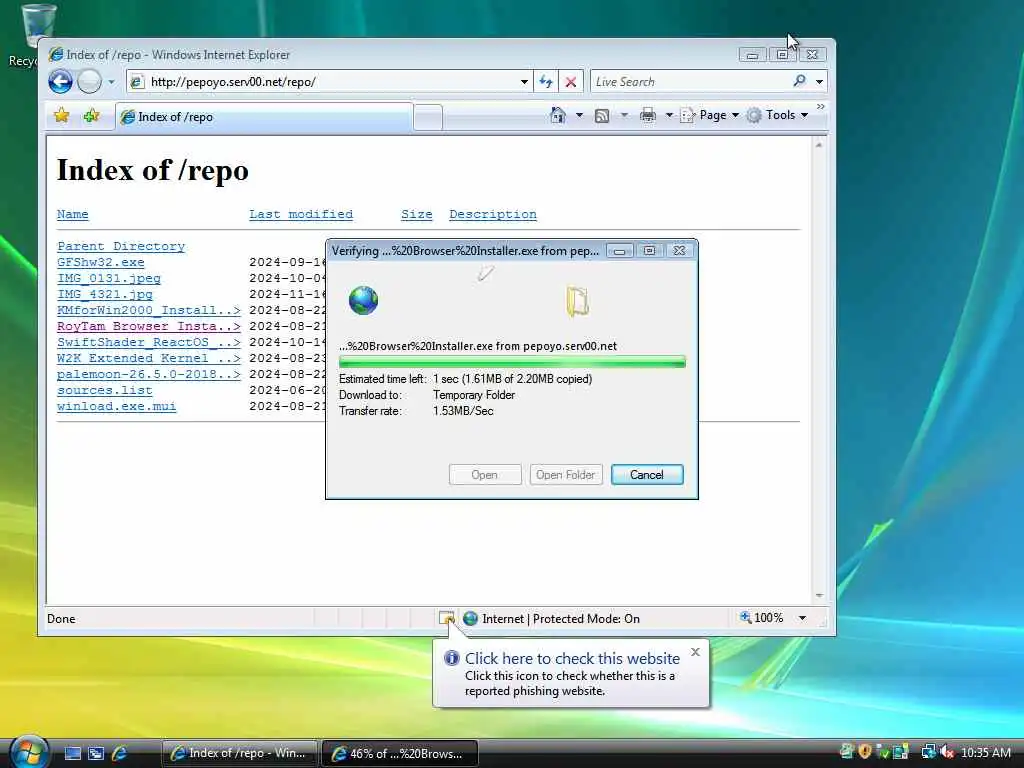1024x768 pixels.
Task: Click the volume muted tray icon
Action: point(947,752)
